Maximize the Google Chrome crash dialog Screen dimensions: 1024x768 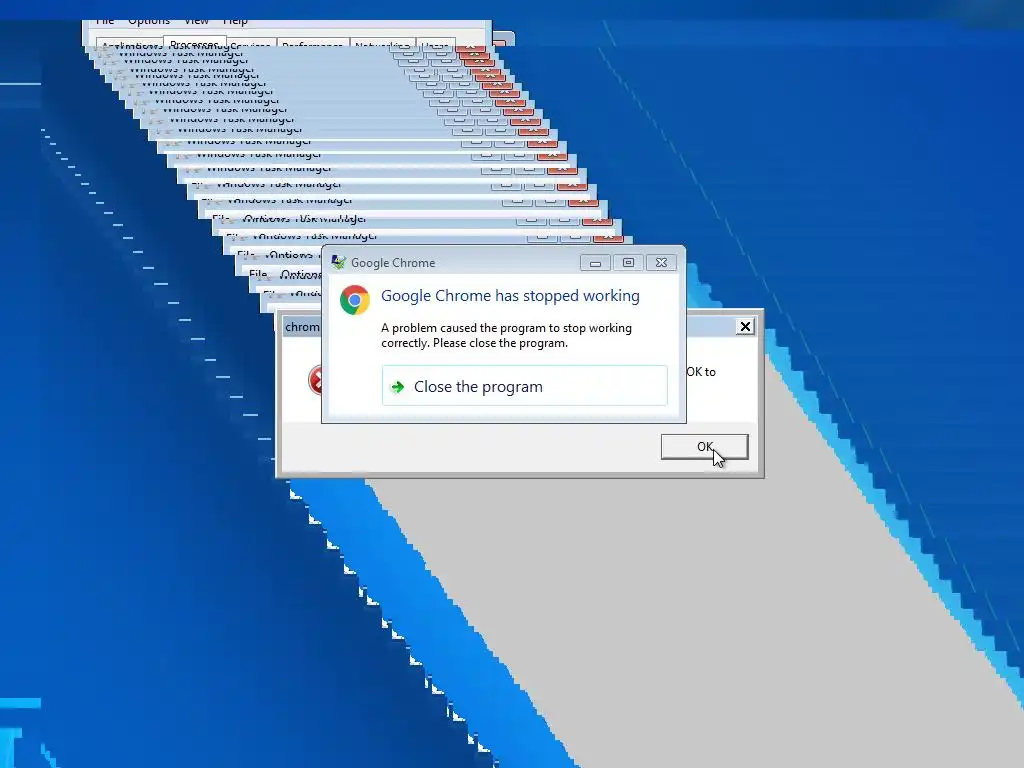click(x=628, y=263)
